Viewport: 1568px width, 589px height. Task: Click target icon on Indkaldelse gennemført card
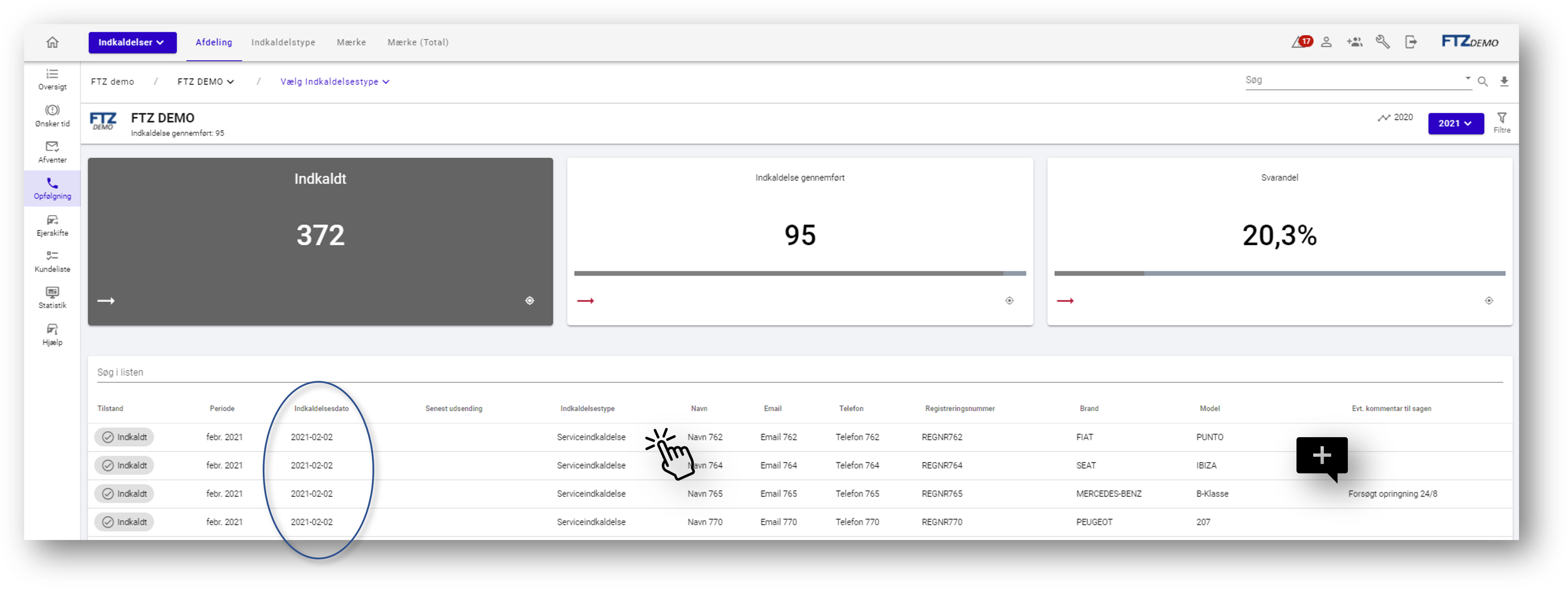pyautogui.click(x=1009, y=301)
